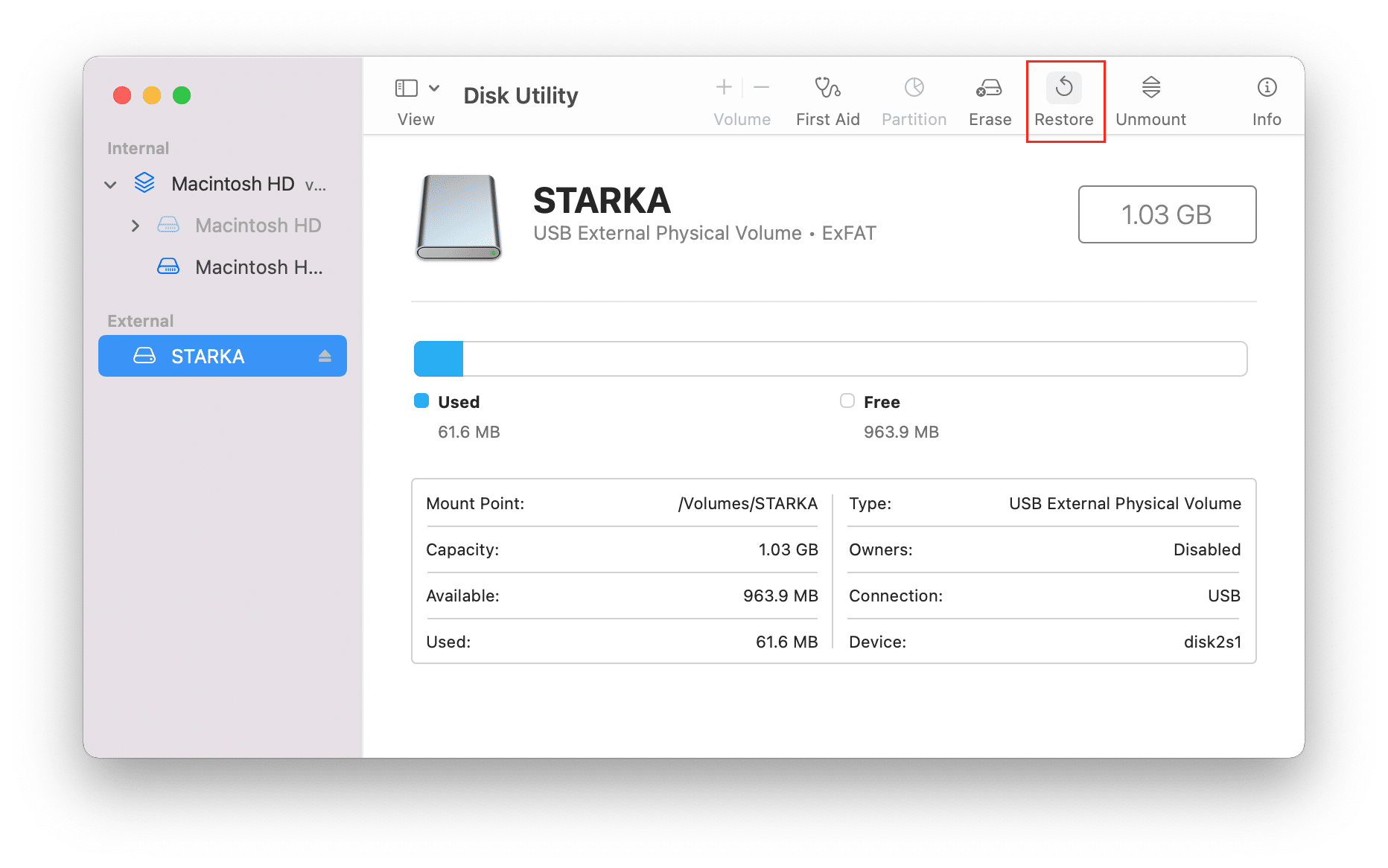Click the External section header
This screenshot has height=868, width=1388.
(140, 321)
